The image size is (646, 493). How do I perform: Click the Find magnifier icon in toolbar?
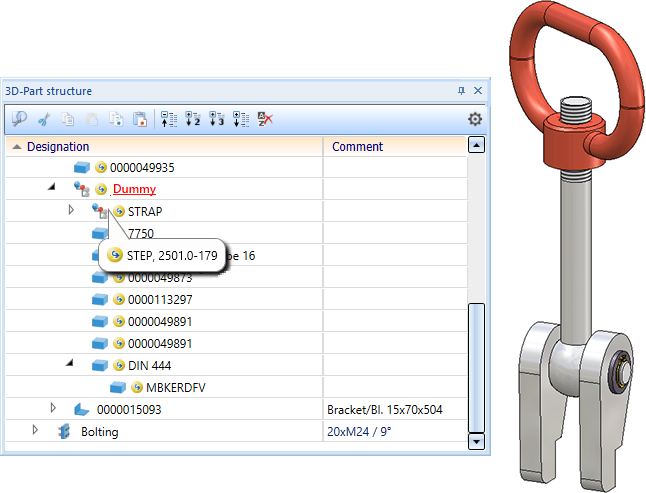[19, 119]
